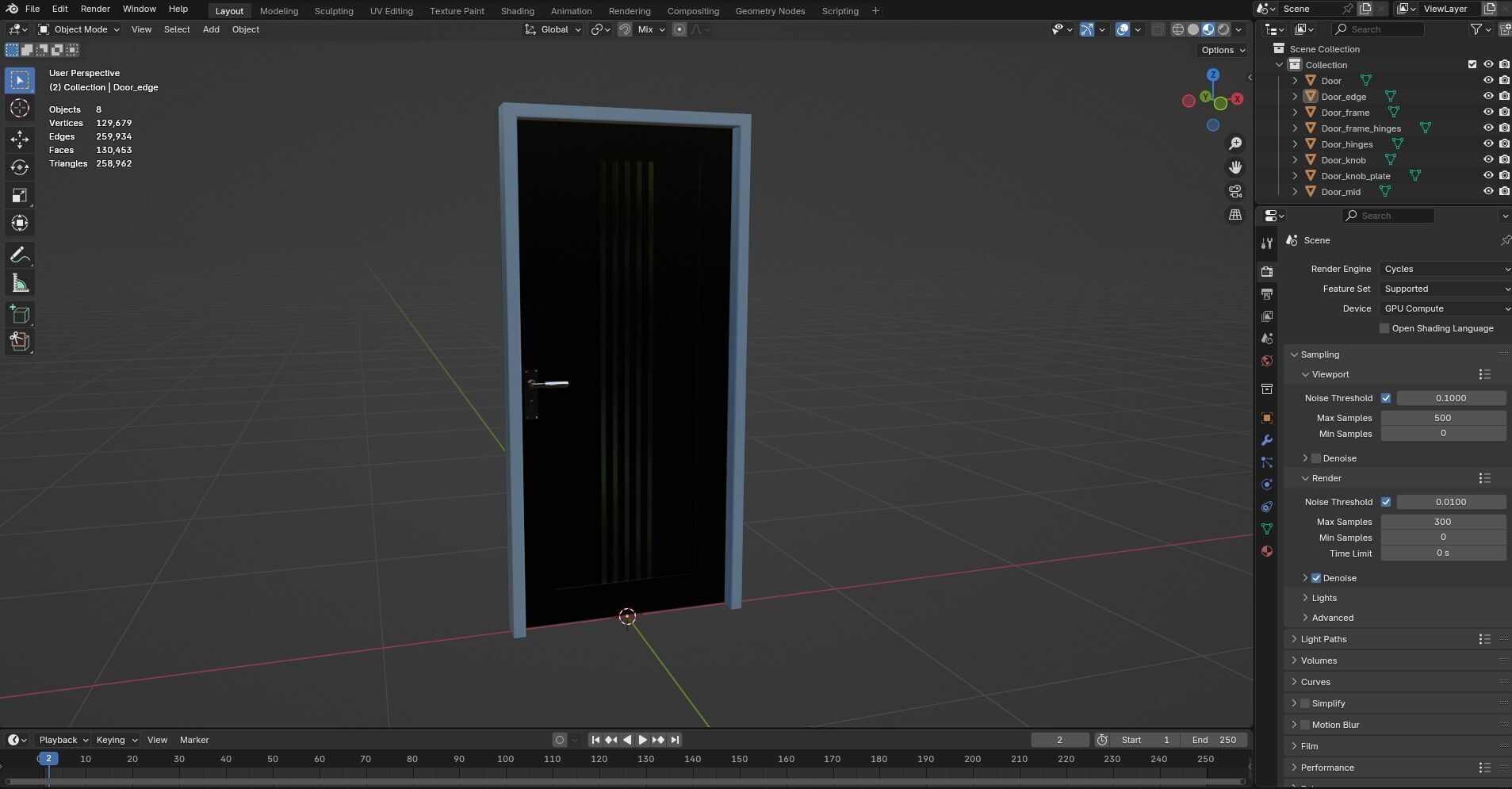The width and height of the screenshot is (1512, 789).
Task: Select the Move tool
Action: (x=20, y=140)
